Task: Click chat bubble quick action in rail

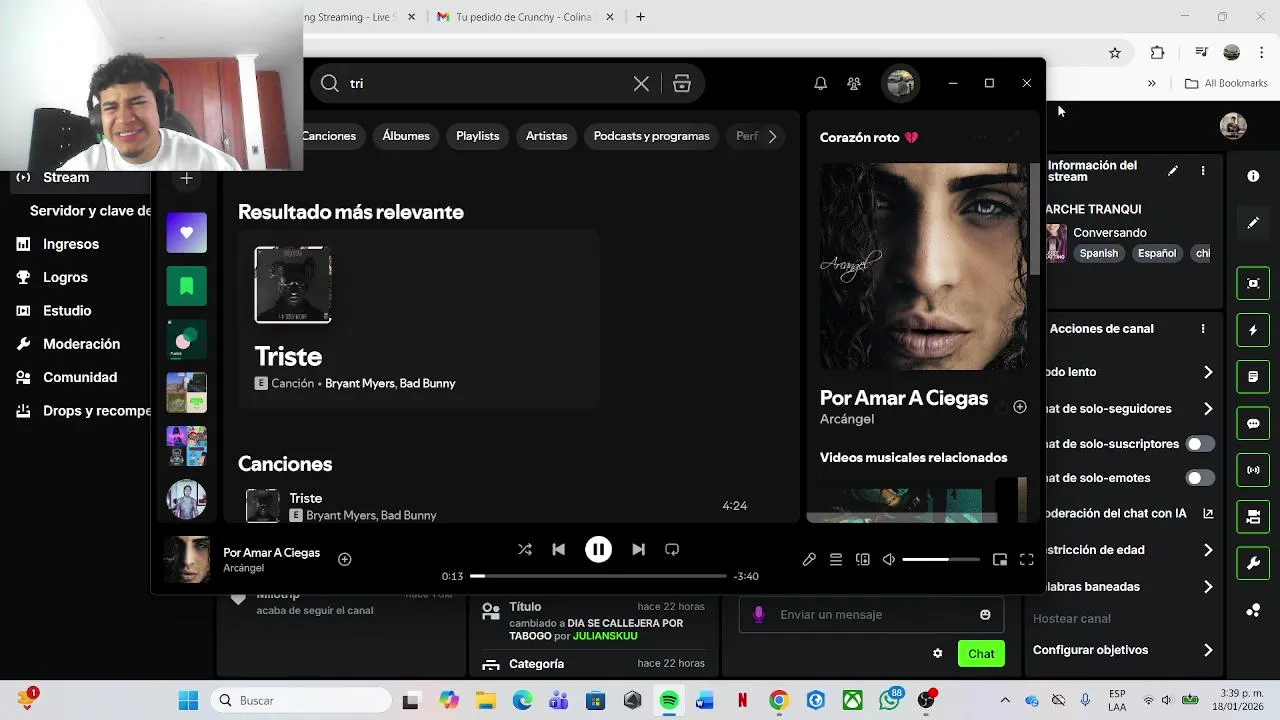Action: click(1253, 424)
